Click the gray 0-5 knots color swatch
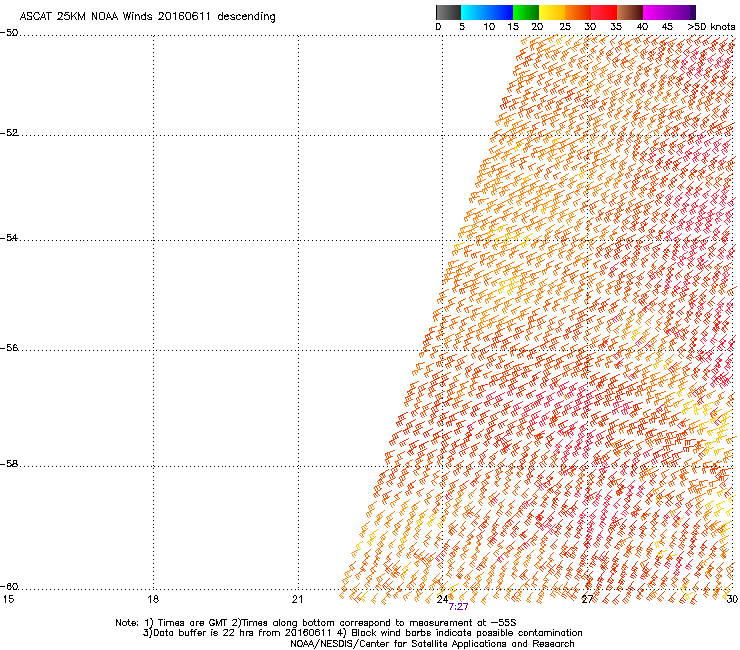 [x=448, y=12]
